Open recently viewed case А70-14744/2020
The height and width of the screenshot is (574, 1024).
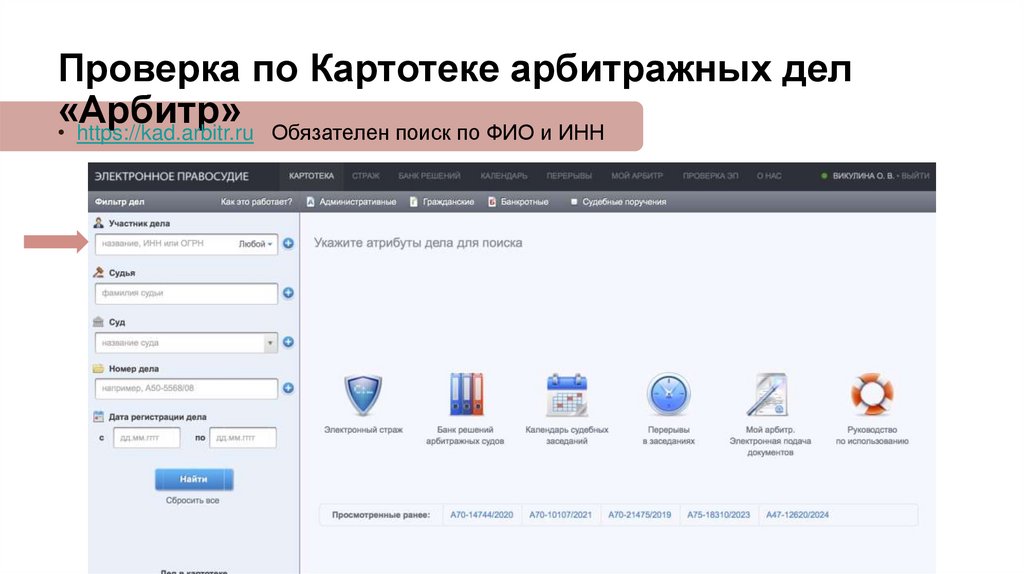pos(482,515)
